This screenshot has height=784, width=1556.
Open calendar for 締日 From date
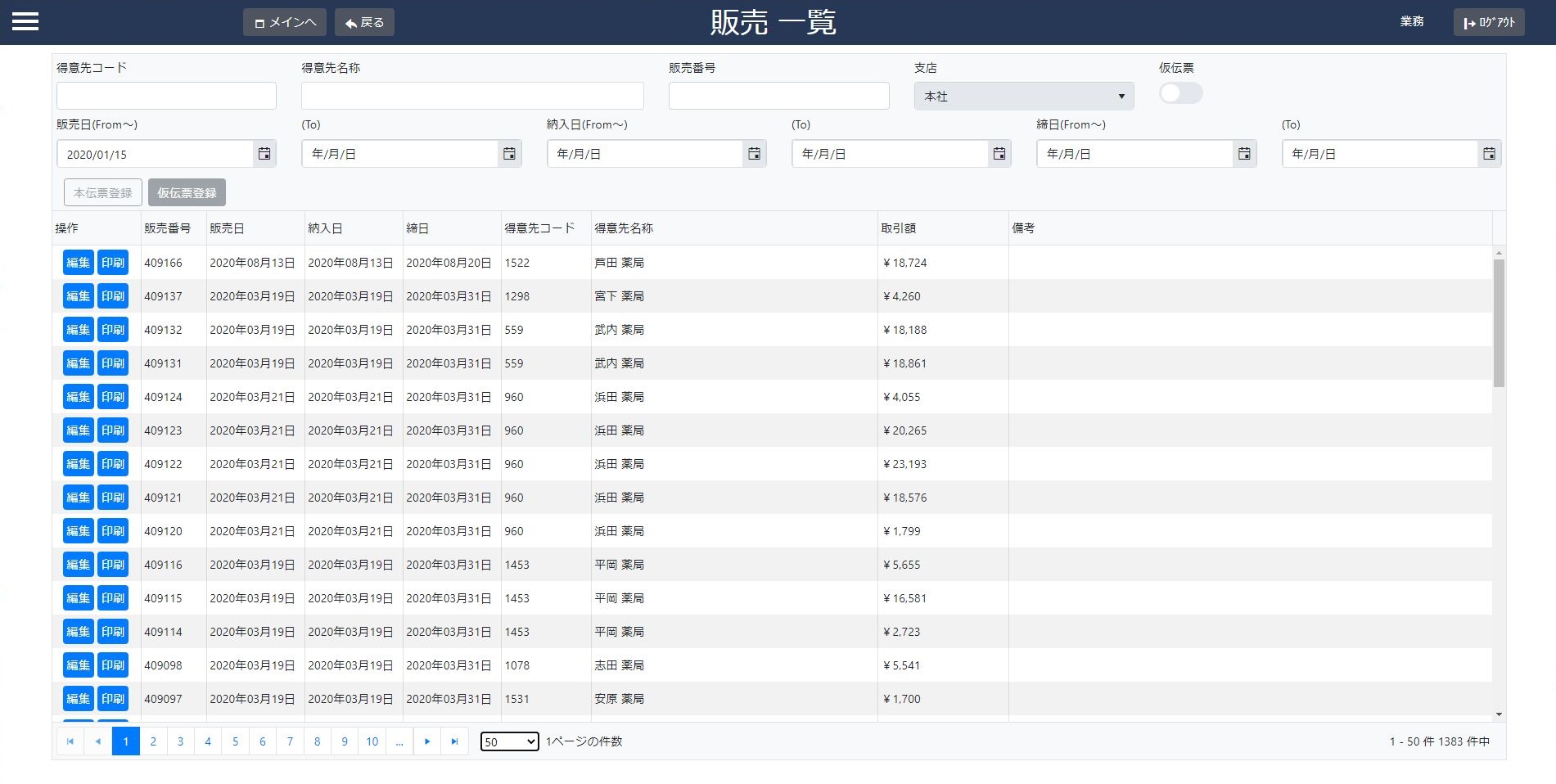tap(1244, 154)
